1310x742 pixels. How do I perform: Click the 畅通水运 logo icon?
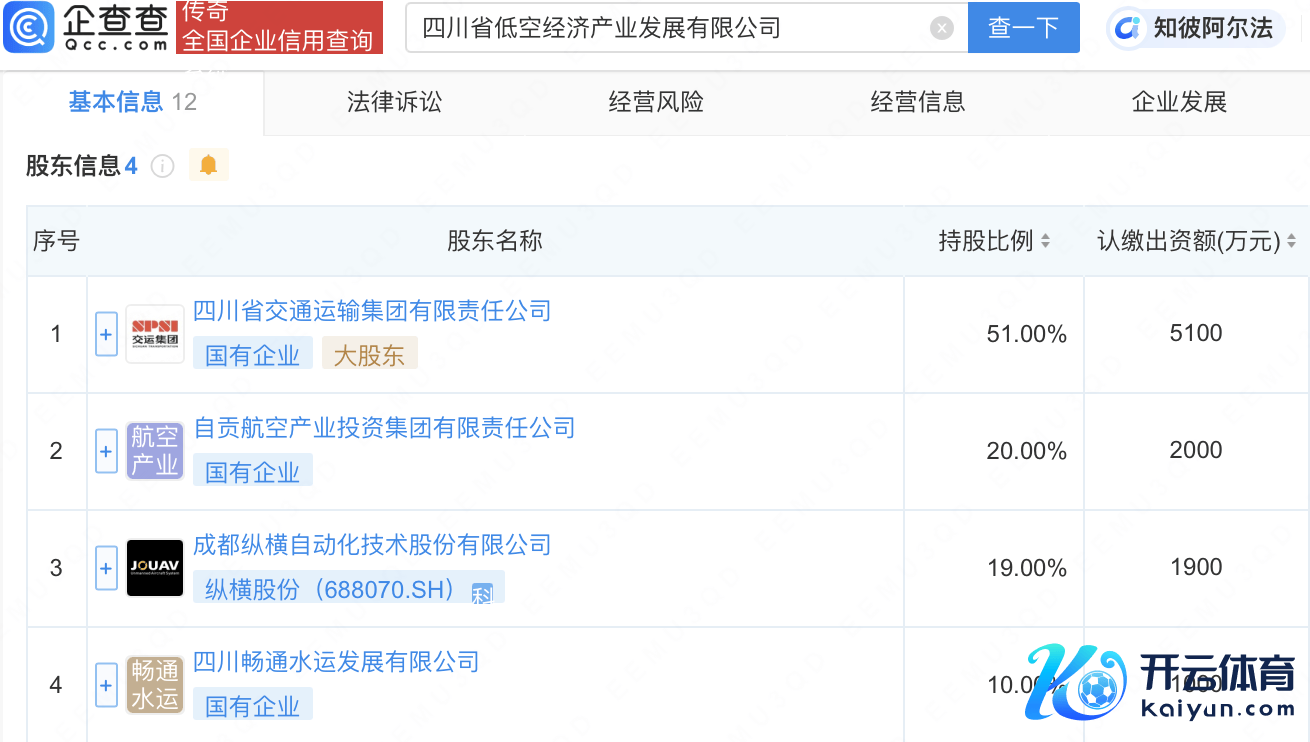(155, 685)
